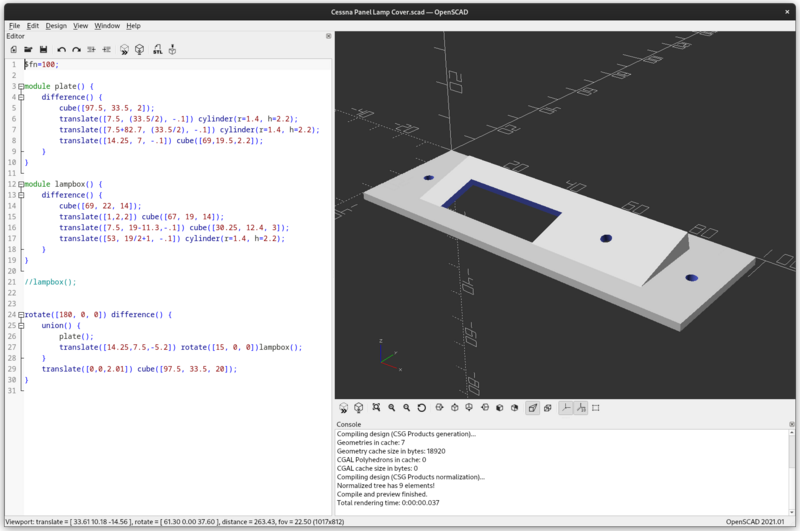
Task: Click the Zoom In magnifier icon
Action: [x=391, y=408]
